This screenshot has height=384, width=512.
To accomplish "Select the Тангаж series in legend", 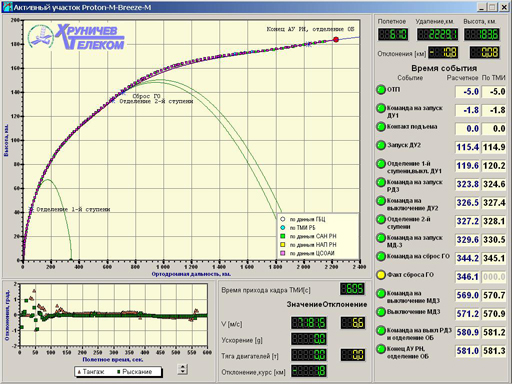I will click(x=91, y=371).
